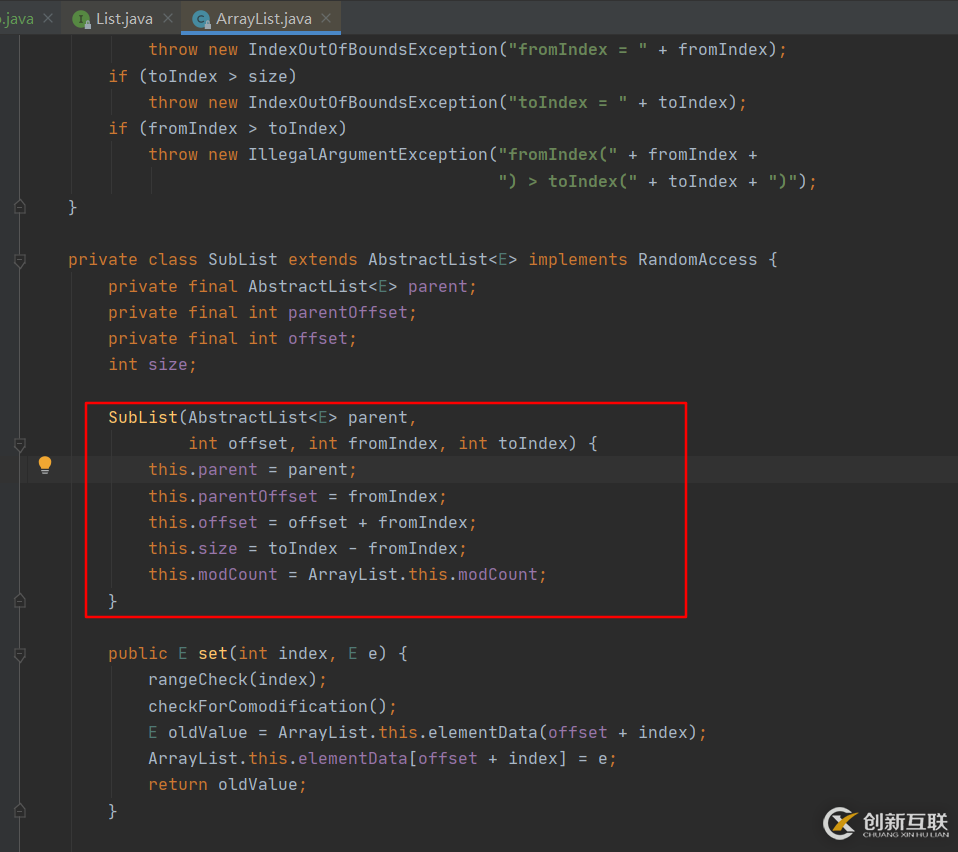Click the SubList constructor name
958x852 pixels.
point(143,417)
